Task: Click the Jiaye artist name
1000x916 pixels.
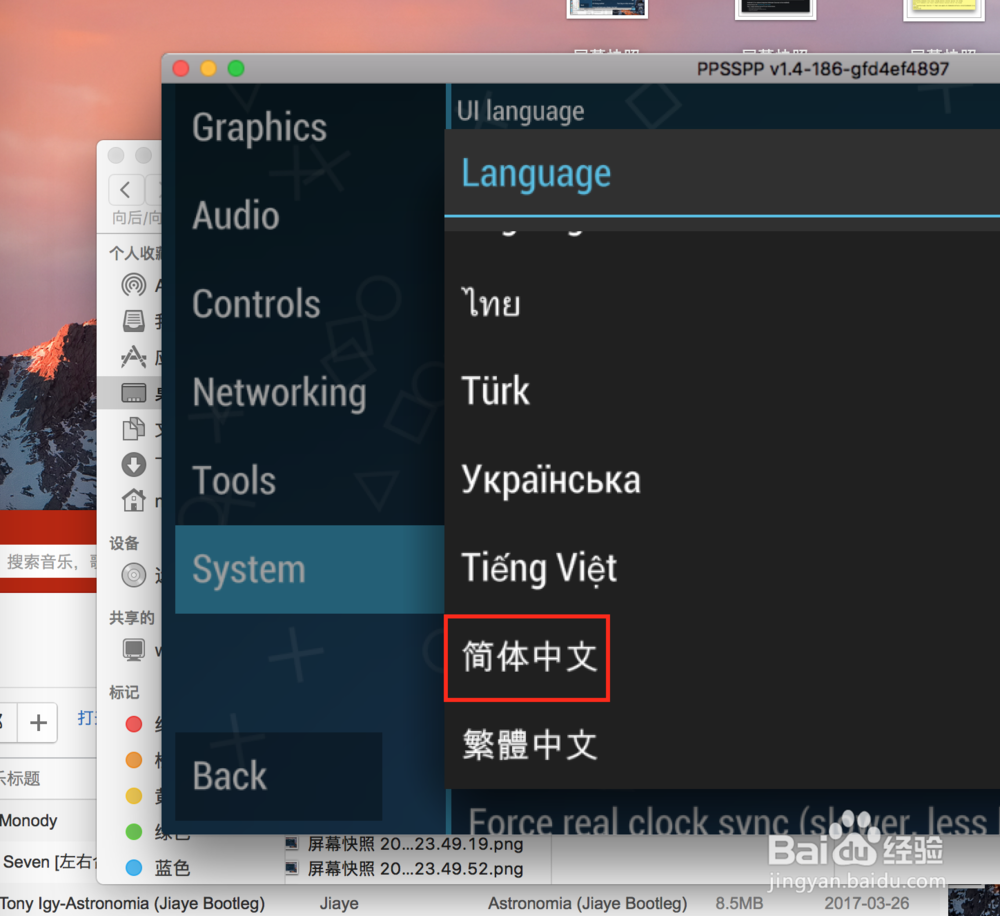Action: (x=339, y=903)
